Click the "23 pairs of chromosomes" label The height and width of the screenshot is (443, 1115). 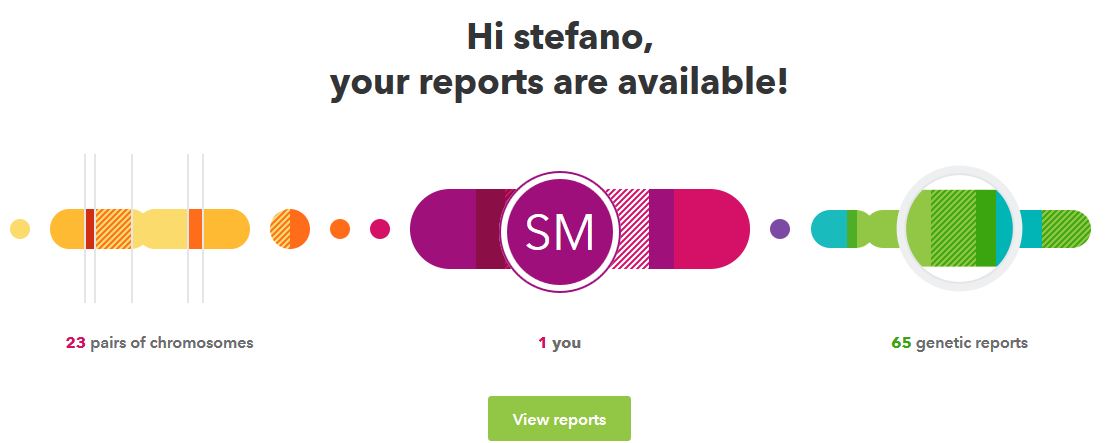click(160, 343)
